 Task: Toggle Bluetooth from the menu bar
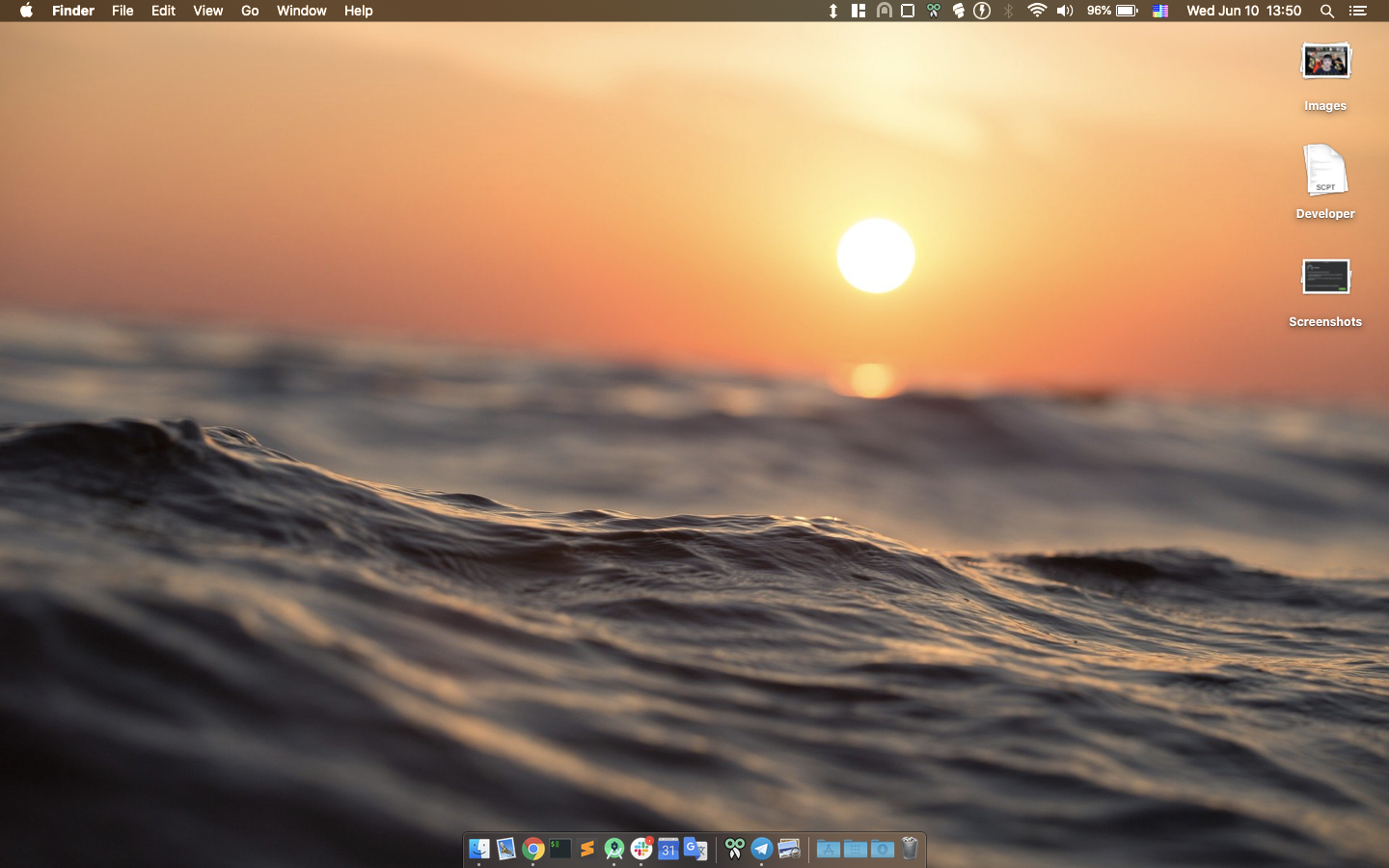coord(1009,11)
